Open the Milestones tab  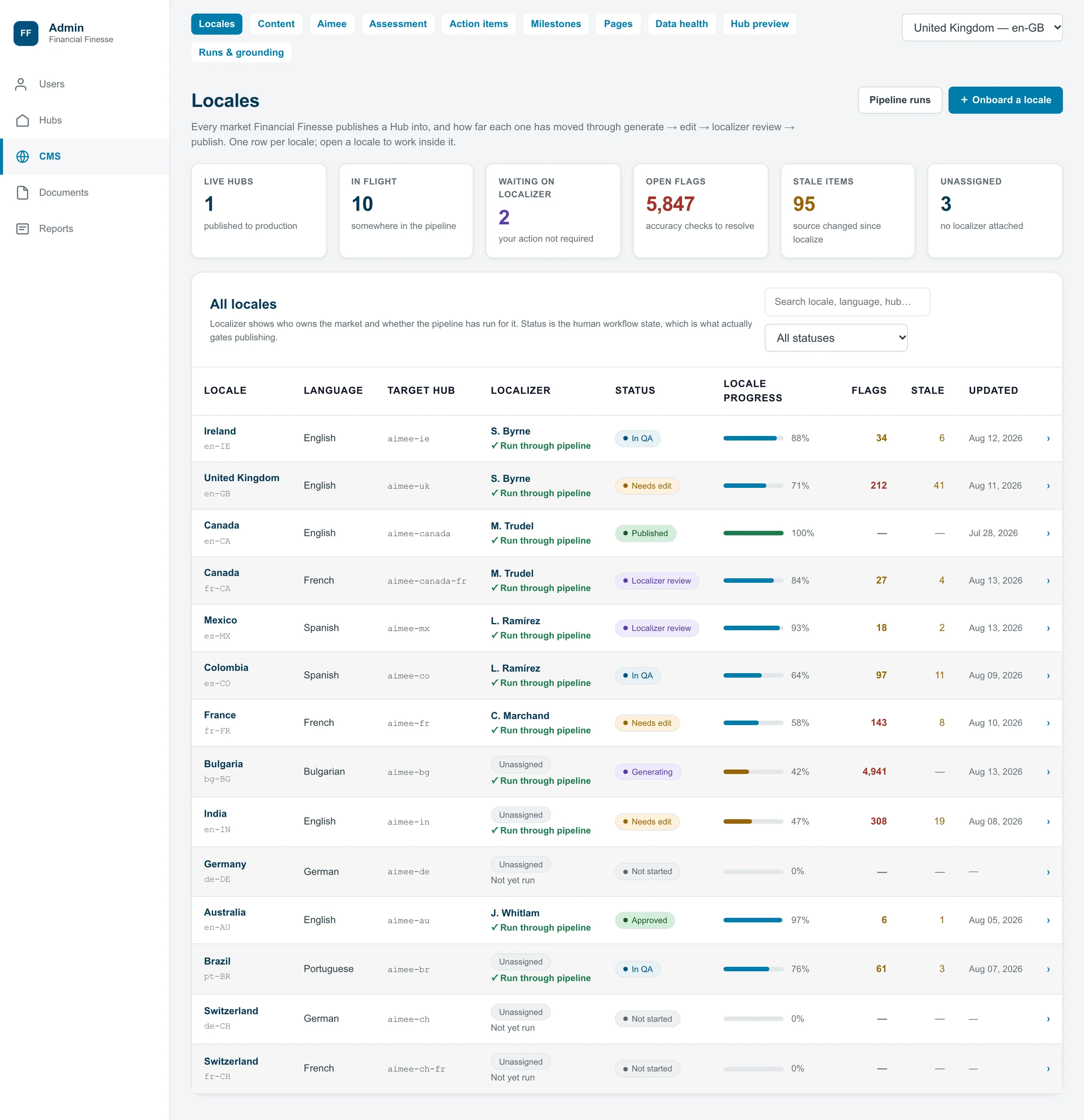[555, 24]
